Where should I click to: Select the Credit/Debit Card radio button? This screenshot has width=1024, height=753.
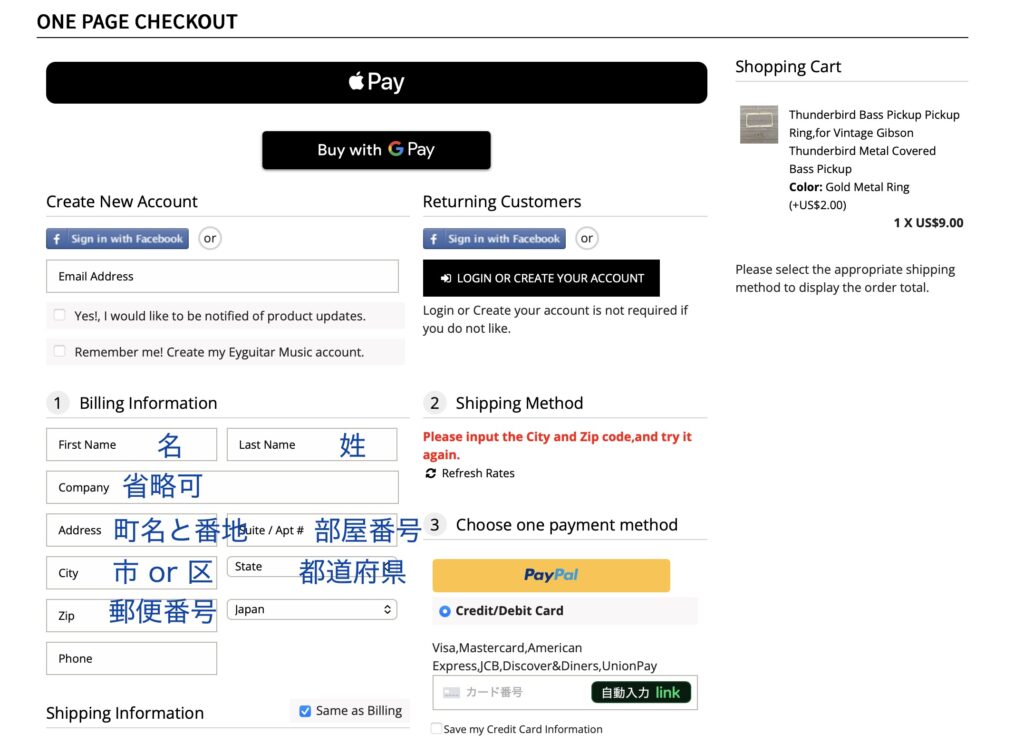tap(445, 611)
